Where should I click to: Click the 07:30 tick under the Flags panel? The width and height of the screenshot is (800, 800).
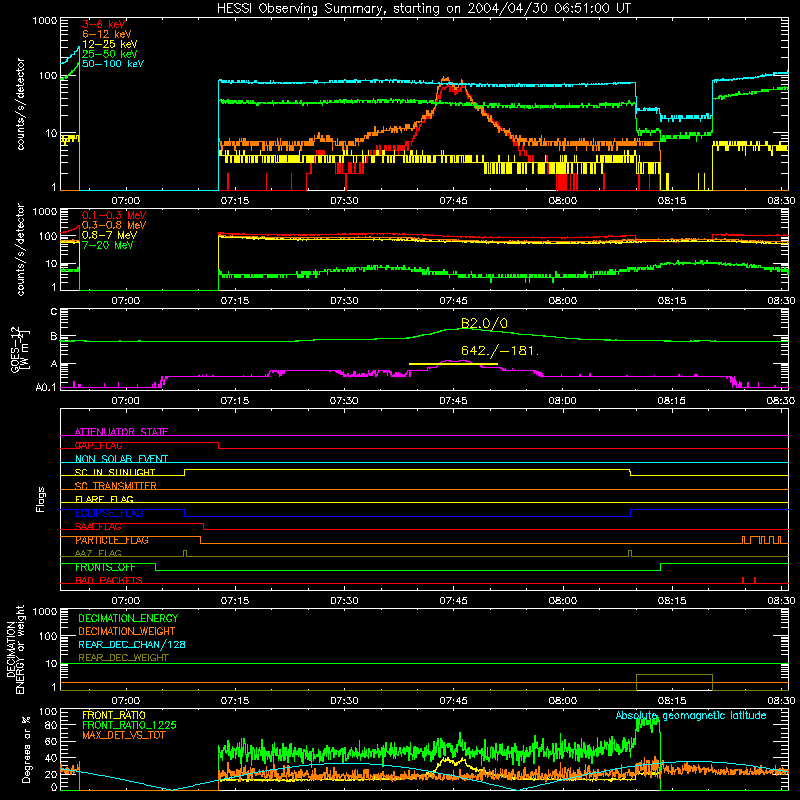click(344, 601)
